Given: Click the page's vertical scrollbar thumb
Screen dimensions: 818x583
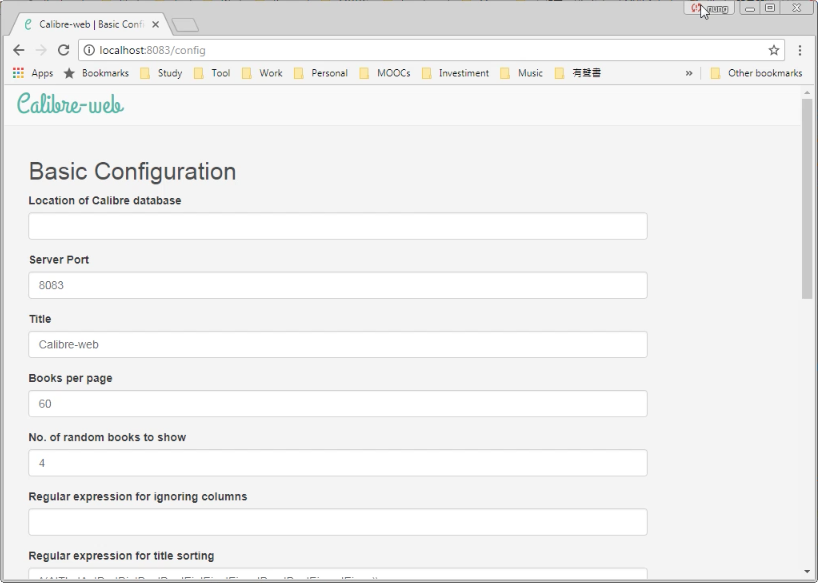Looking at the screenshot, I should coord(807,198).
